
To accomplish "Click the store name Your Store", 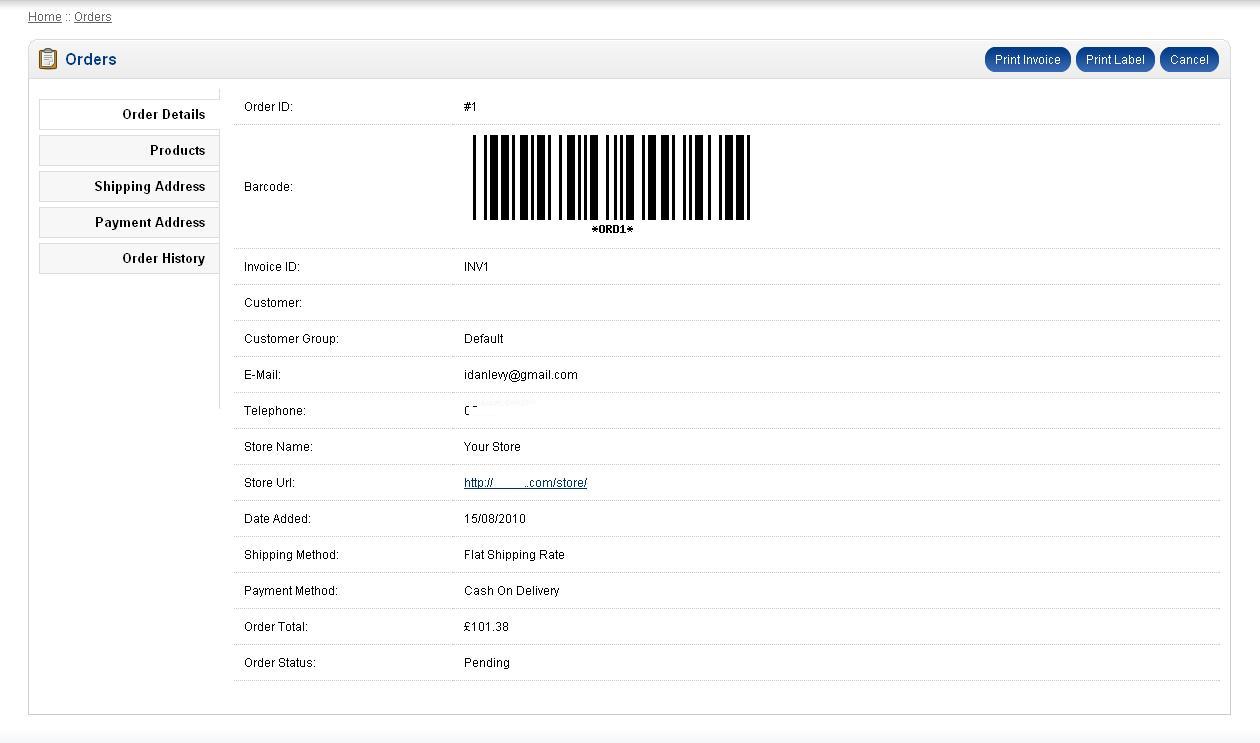I will (x=492, y=447).
